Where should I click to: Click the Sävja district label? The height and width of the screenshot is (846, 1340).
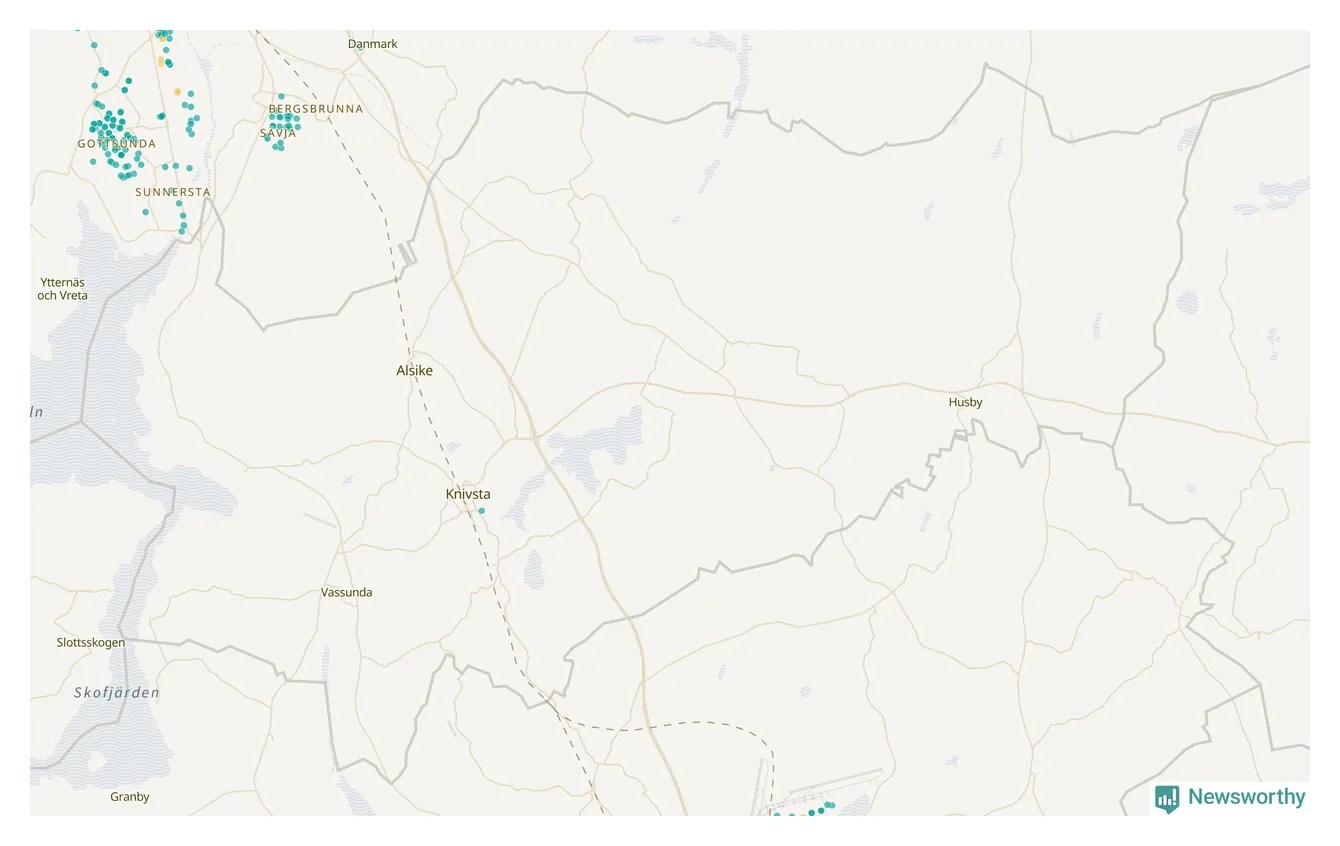pyautogui.click(x=278, y=133)
